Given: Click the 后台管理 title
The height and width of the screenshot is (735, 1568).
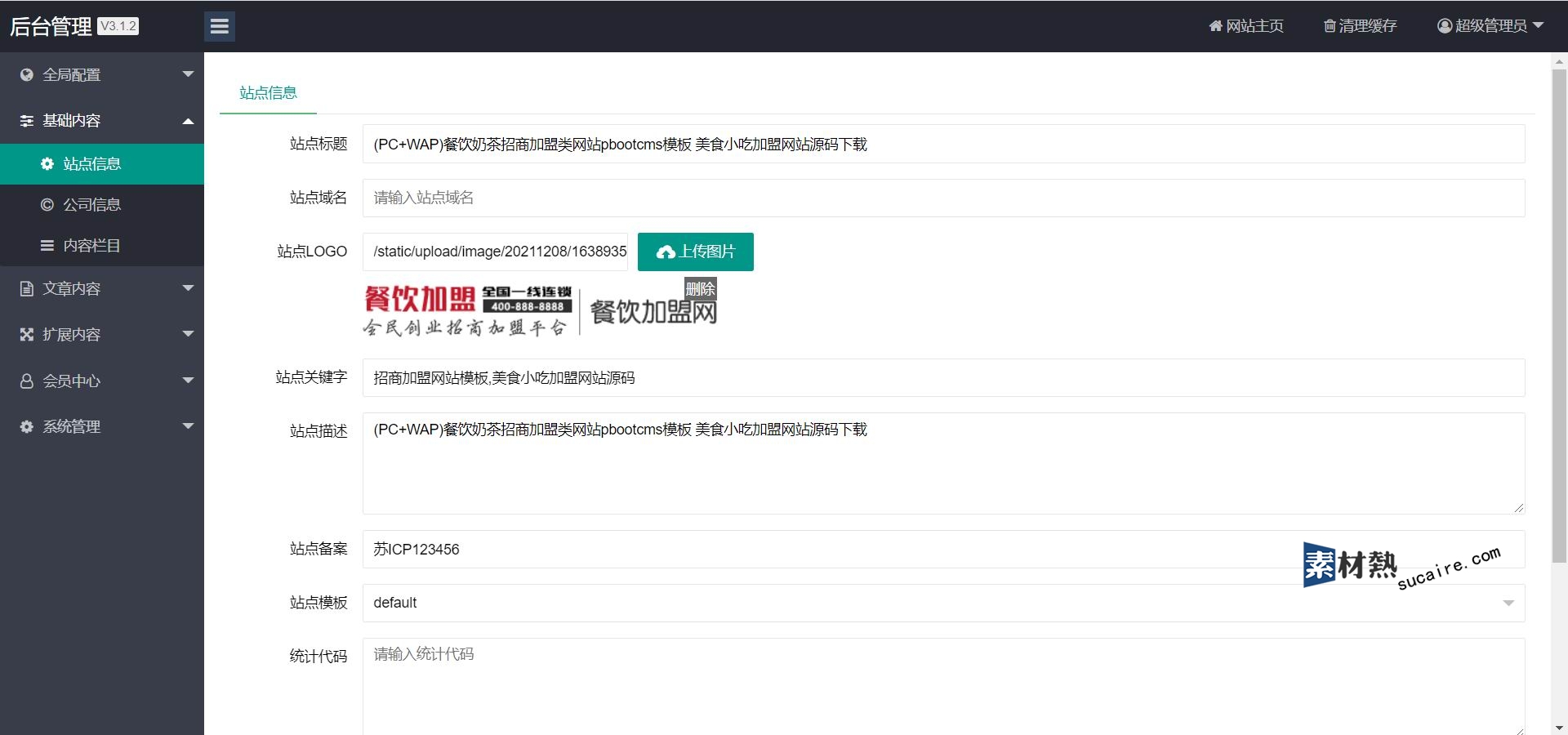Looking at the screenshot, I should coord(51,26).
